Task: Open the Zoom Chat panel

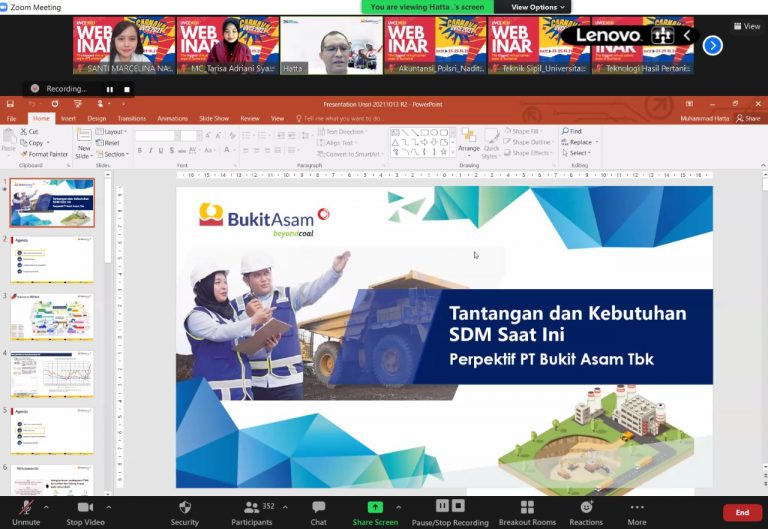Action: (x=318, y=513)
